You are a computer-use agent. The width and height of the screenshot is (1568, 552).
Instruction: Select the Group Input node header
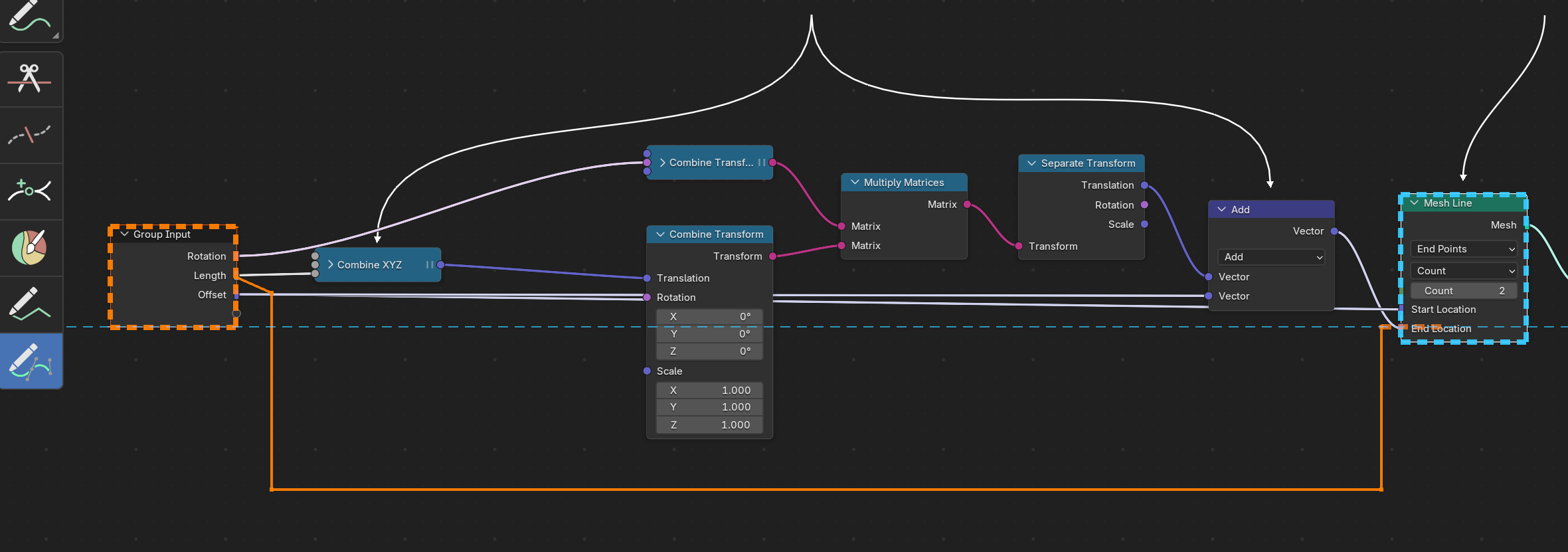click(x=173, y=234)
